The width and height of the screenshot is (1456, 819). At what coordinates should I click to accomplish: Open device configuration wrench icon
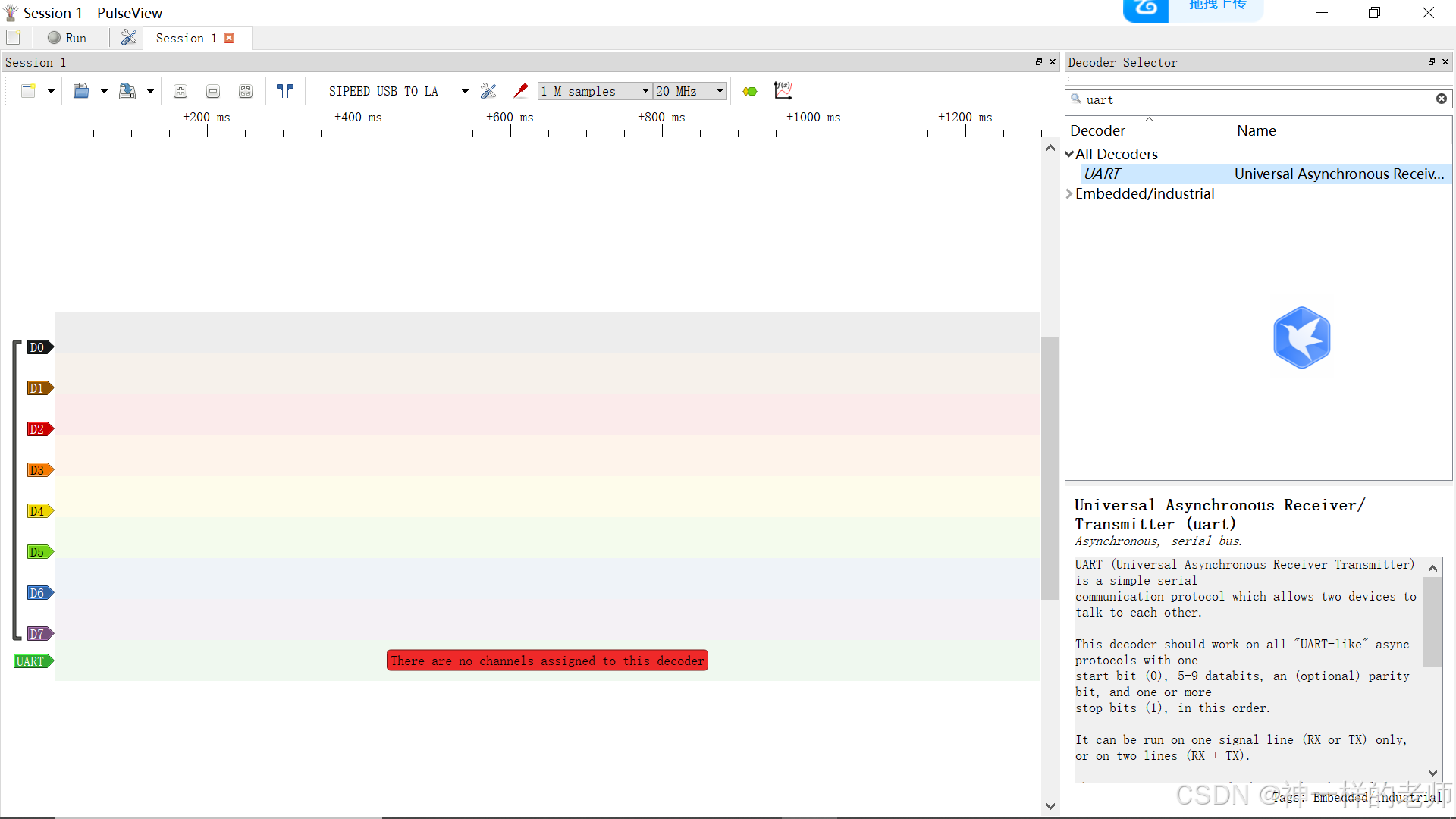[488, 91]
